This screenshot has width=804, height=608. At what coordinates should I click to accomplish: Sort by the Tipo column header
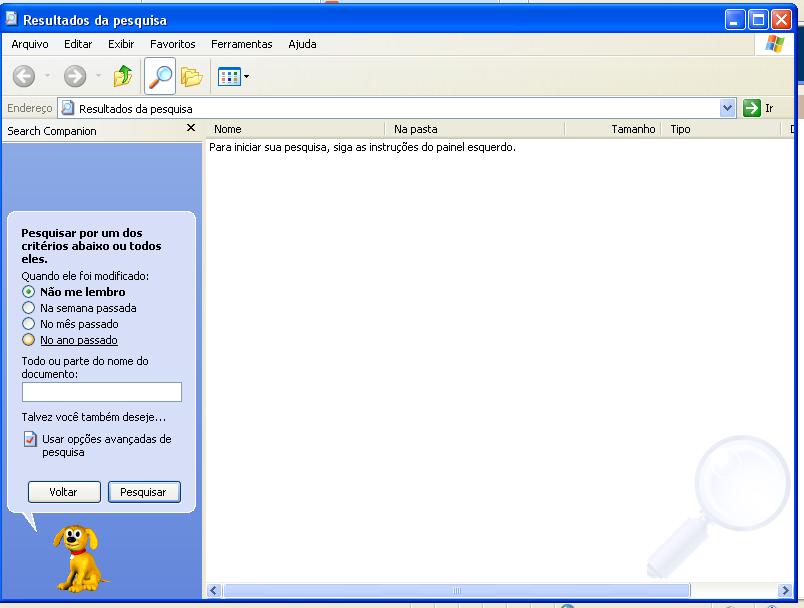pyautogui.click(x=720, y=129)
